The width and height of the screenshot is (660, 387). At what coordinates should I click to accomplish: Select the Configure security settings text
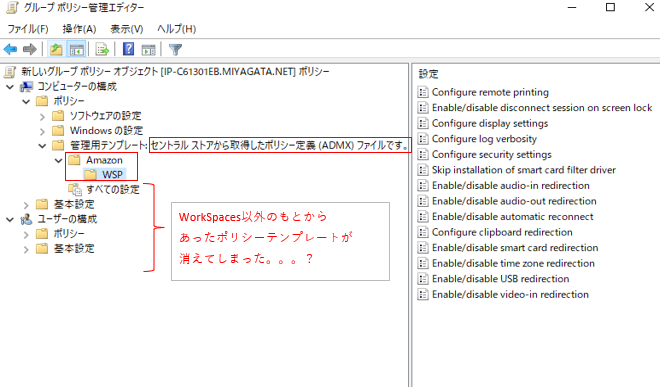(492, 155)
